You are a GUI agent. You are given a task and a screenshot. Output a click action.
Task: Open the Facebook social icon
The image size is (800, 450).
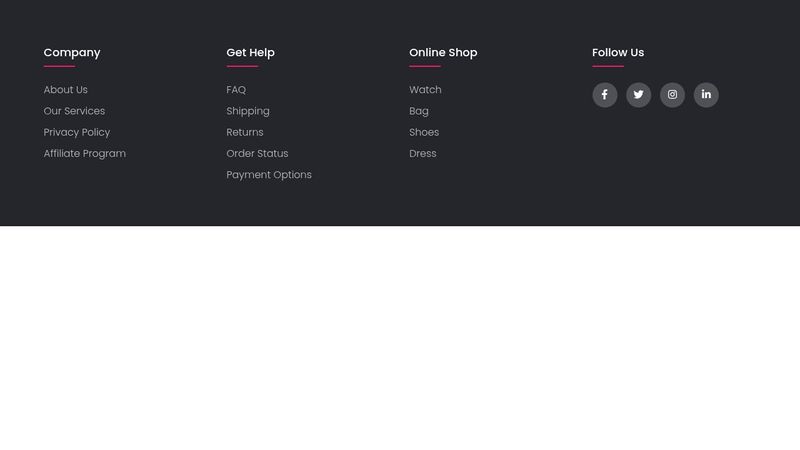[x=604, y=95]
